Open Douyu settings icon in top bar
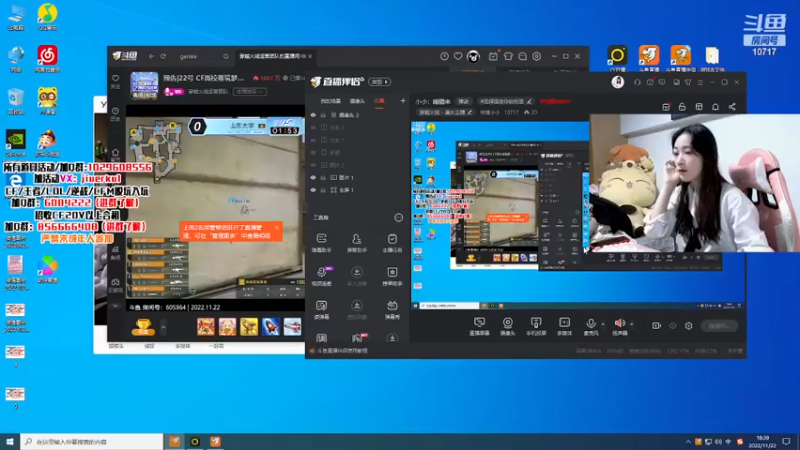Screen dimensions: 800x450 click(536, 56)
